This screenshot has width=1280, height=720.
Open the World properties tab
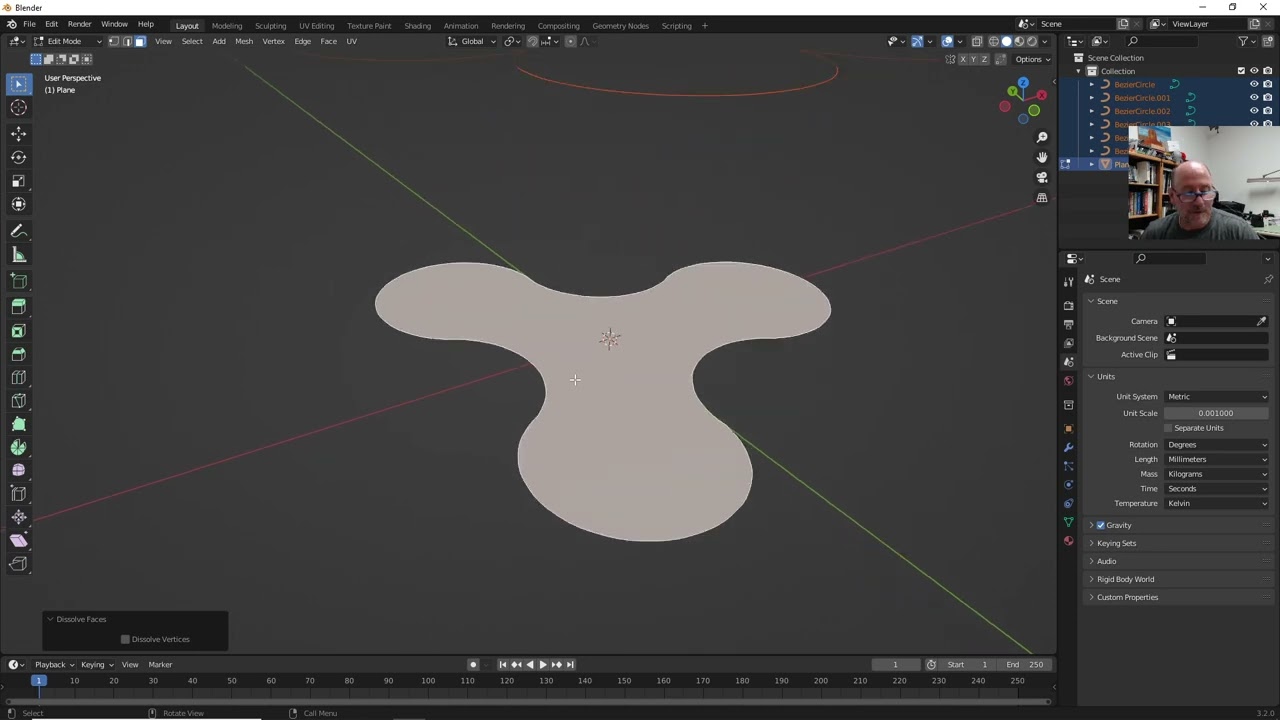1068,380
